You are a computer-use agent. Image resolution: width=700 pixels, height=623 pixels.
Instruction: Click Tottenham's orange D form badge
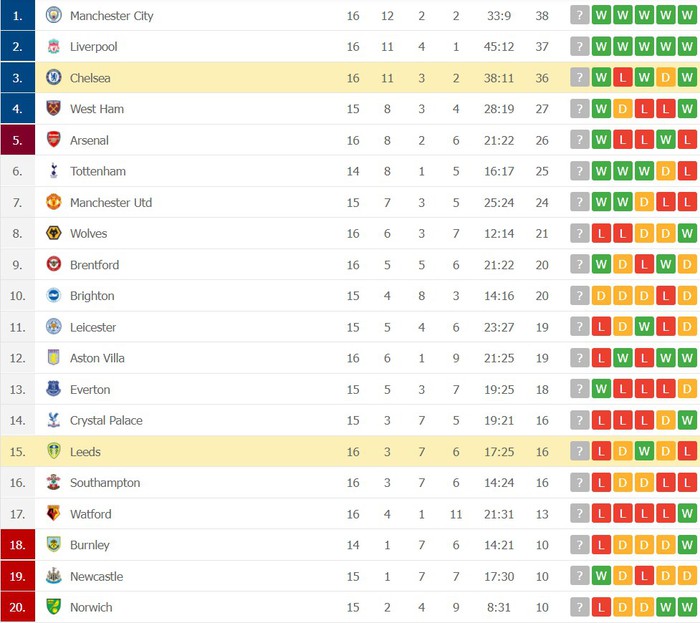[666, 171]
